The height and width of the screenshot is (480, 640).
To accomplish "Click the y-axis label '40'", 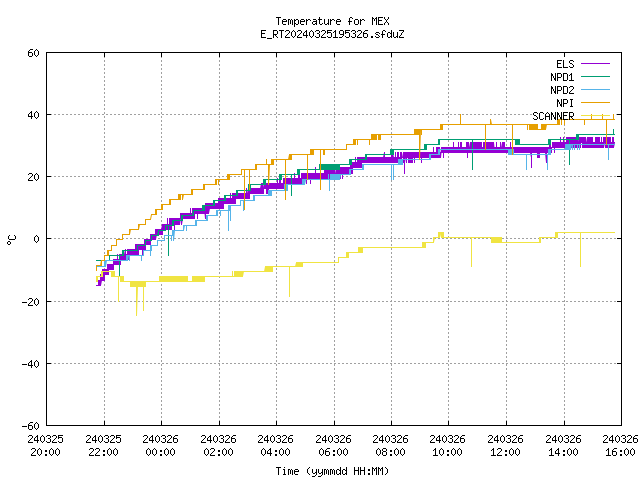I will pos(33,115).
